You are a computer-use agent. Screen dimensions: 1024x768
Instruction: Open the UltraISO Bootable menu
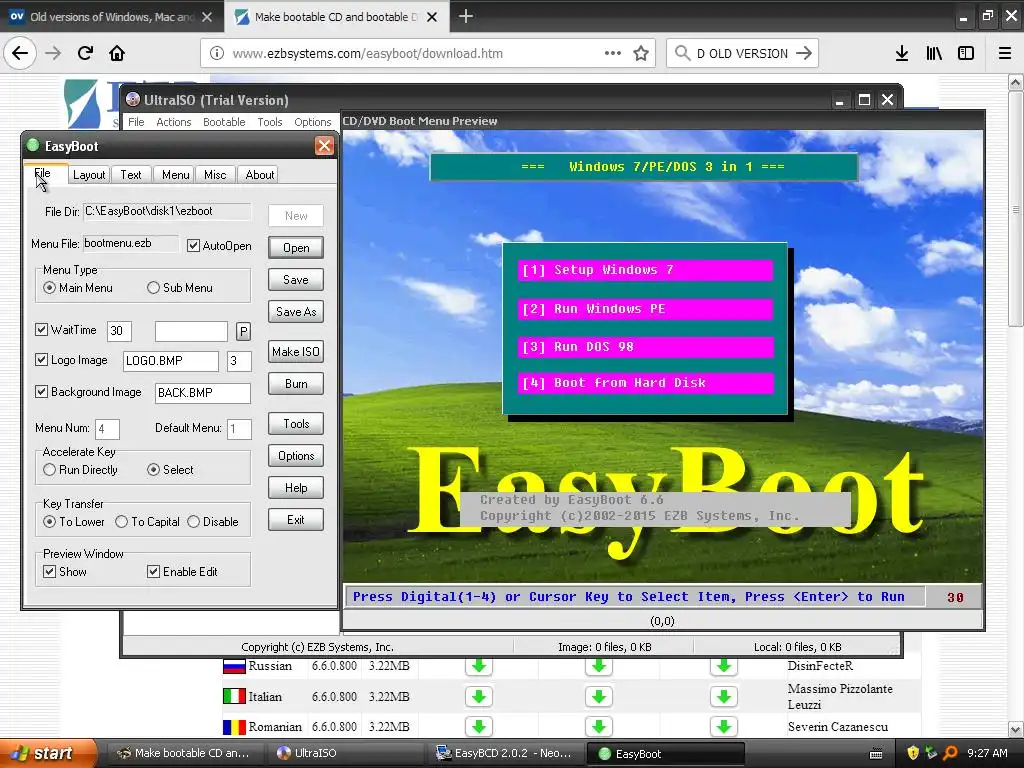coord(224,122)
